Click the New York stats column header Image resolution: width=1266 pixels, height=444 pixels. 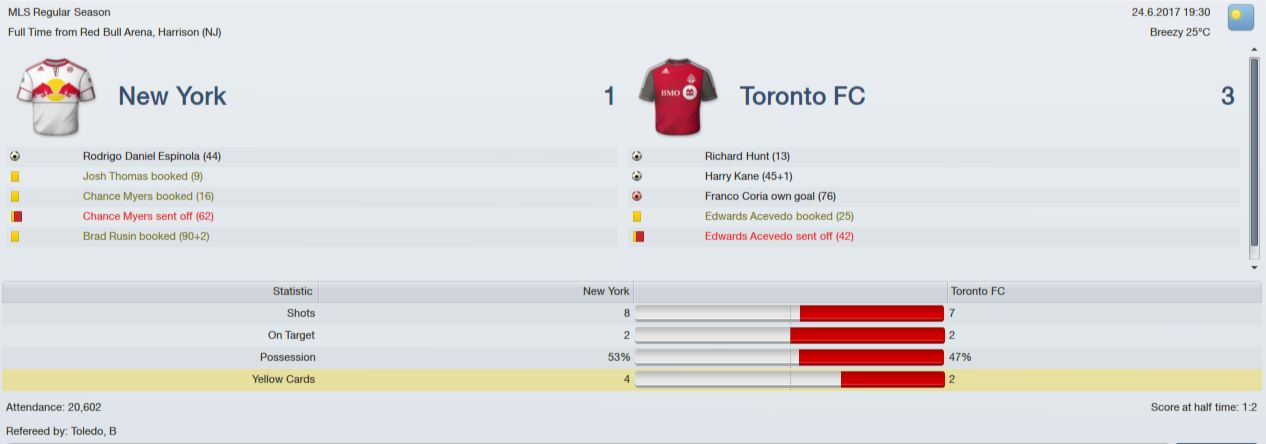[476, 291]
